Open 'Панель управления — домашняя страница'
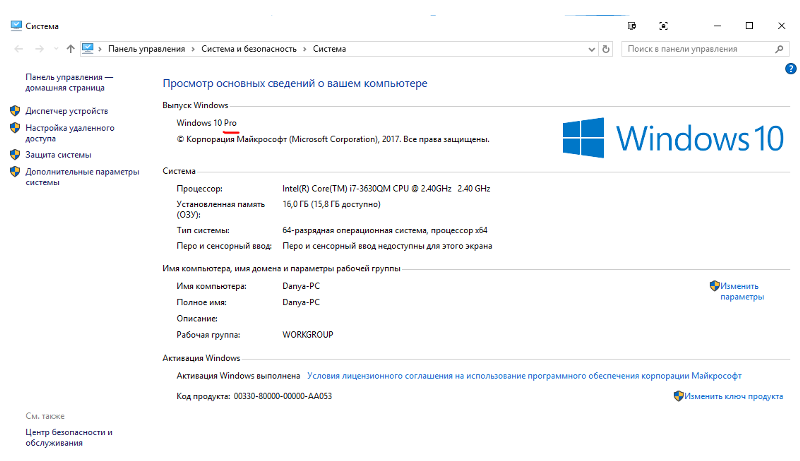This screenshot has height=461, width=800. (x=69, y=82)
